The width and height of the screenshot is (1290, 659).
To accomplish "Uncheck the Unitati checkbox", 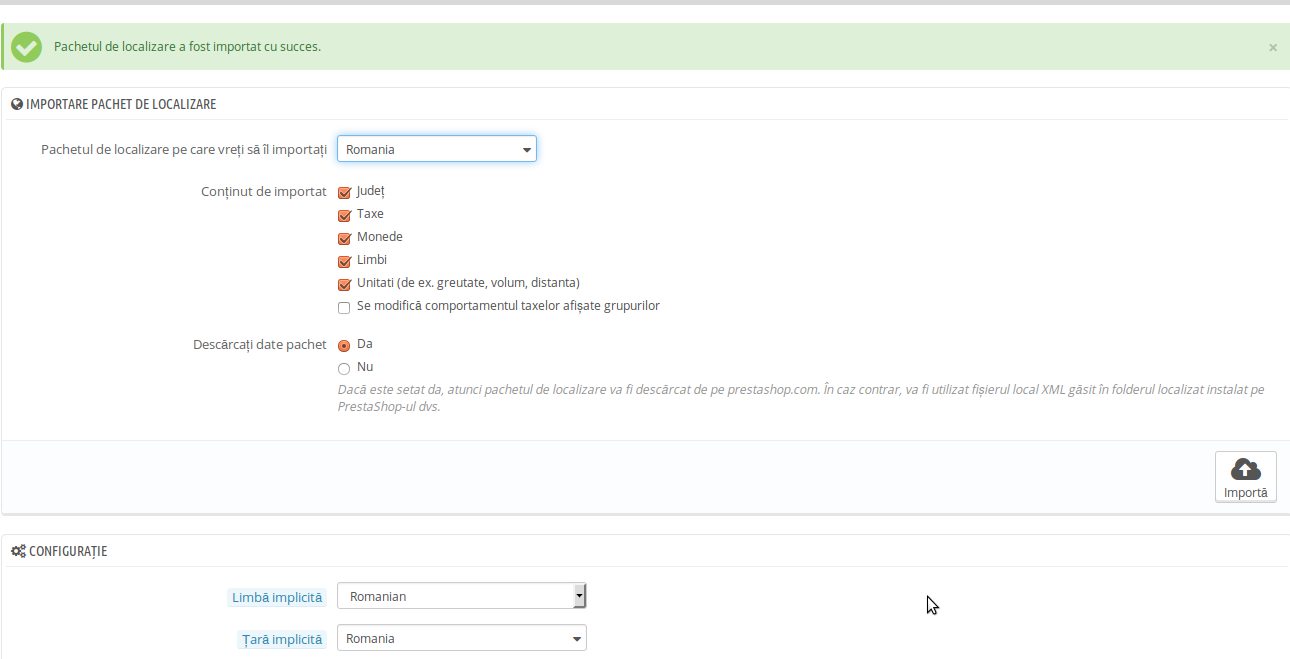I will pyautogui.click(x=344, y=284).
